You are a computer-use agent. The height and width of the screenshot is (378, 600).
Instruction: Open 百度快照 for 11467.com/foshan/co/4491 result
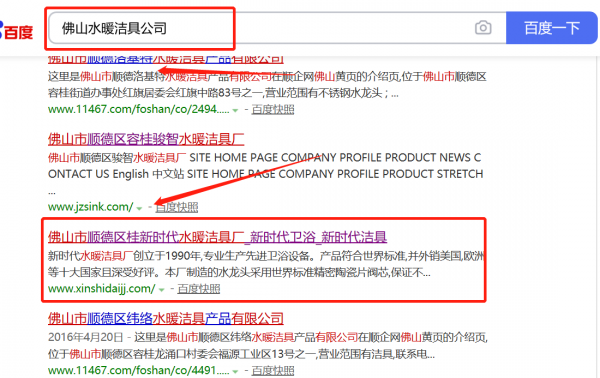coord(273,371)
